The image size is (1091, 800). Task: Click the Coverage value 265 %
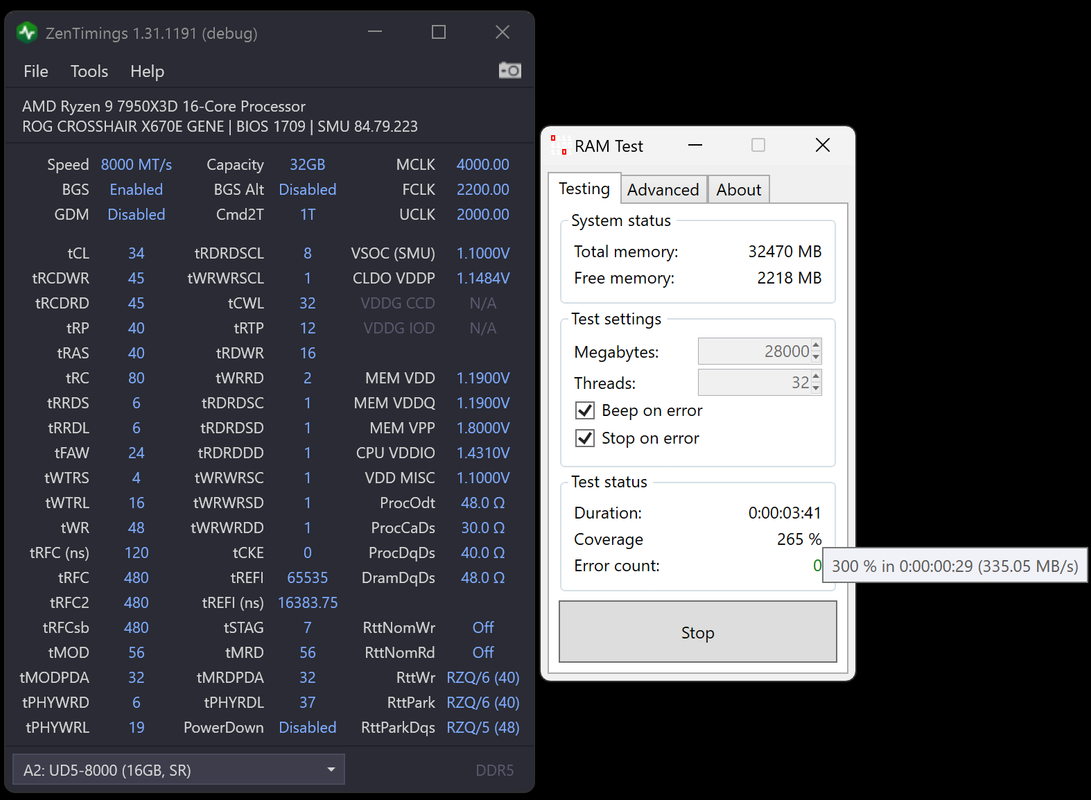799,540
